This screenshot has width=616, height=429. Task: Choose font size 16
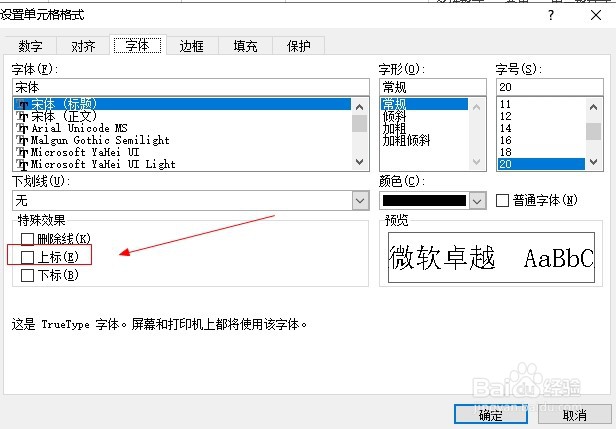click(x=541, y=140)
